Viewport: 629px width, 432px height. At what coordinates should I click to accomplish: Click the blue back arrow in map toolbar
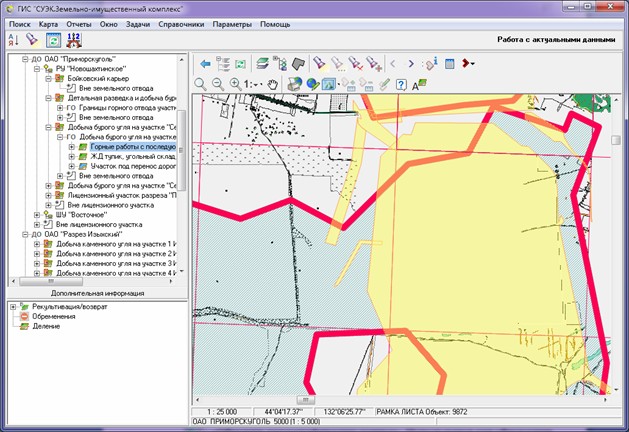[205, 63]
